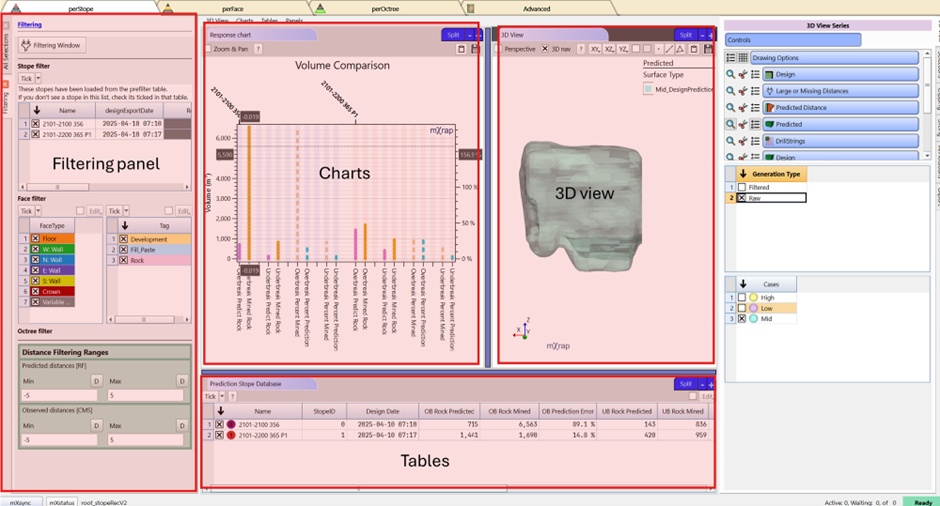Click the list icon left of Drawing Options

point(731,58)
